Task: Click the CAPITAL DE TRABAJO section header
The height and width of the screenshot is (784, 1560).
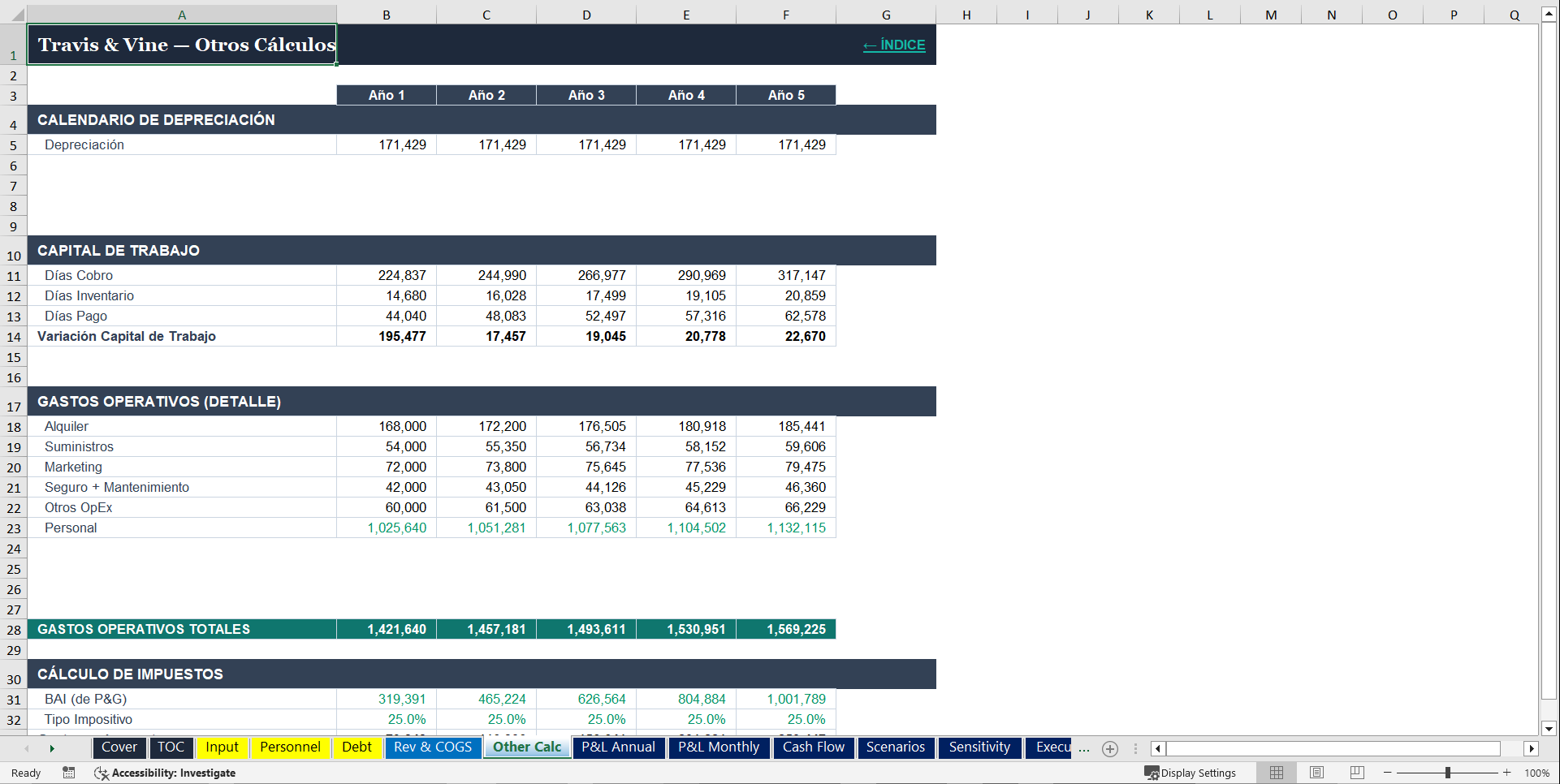Action: (482, 250)
